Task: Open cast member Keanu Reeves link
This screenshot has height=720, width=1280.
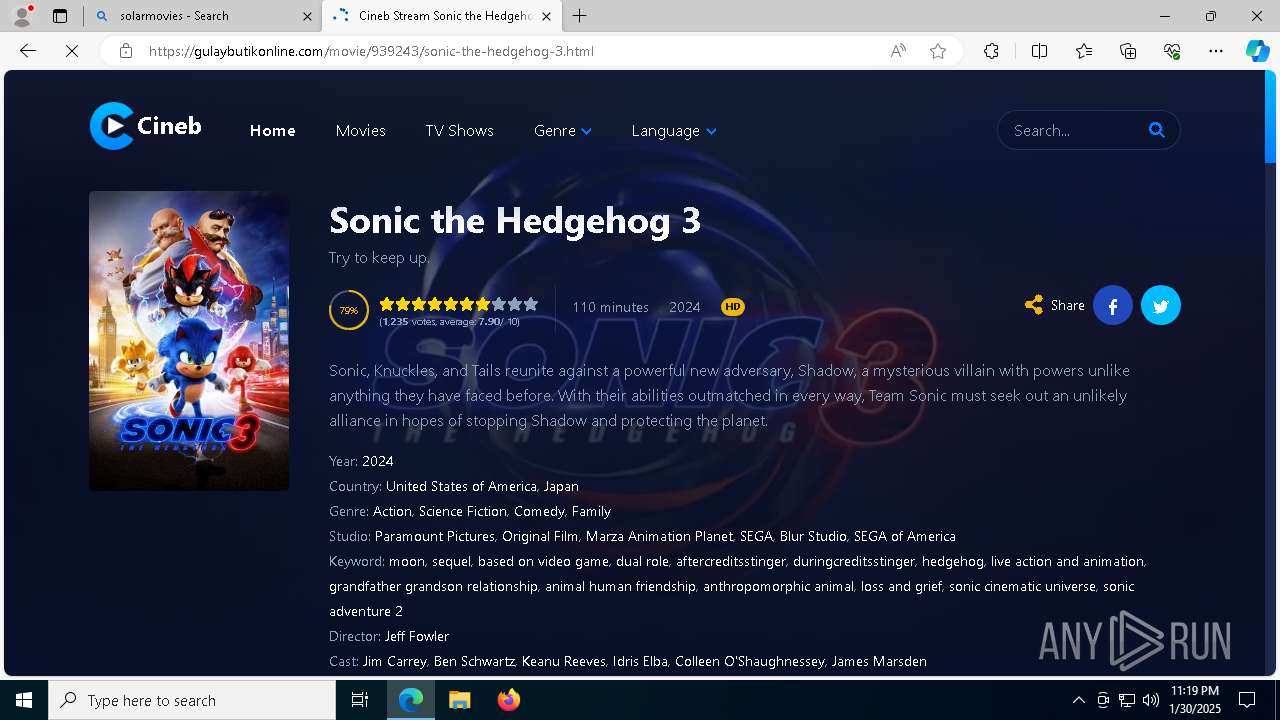Action: pyautogui.click(x=564, y=661)
